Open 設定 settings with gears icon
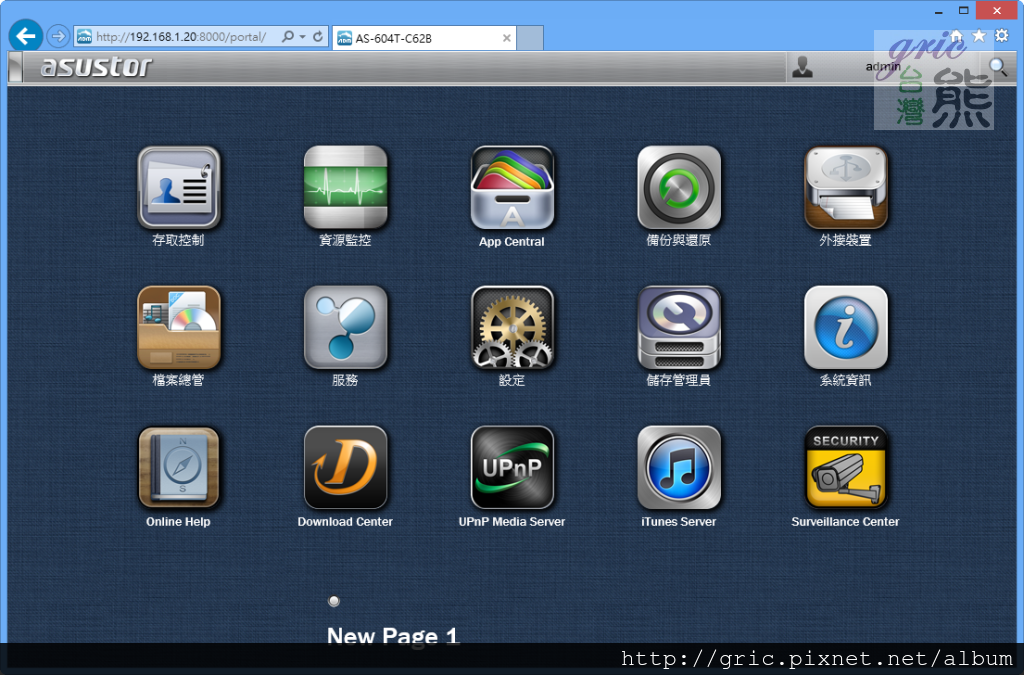 (512, 327)
